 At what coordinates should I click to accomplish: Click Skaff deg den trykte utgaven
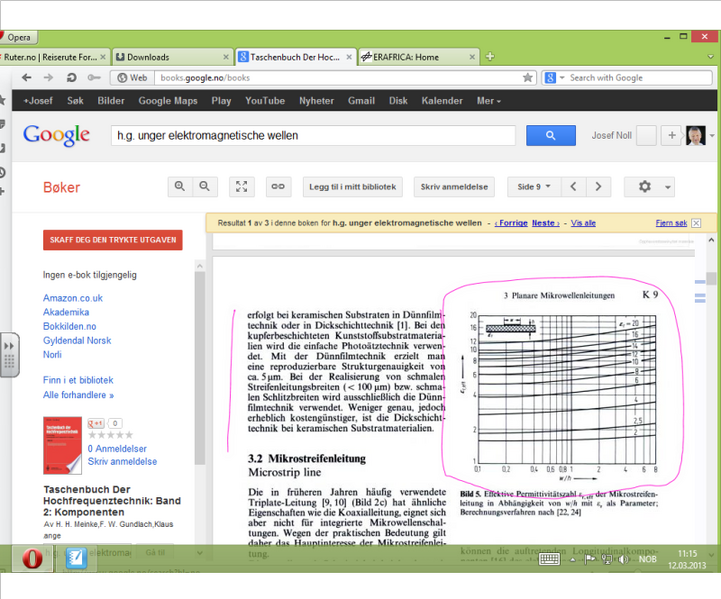(113, 240)
